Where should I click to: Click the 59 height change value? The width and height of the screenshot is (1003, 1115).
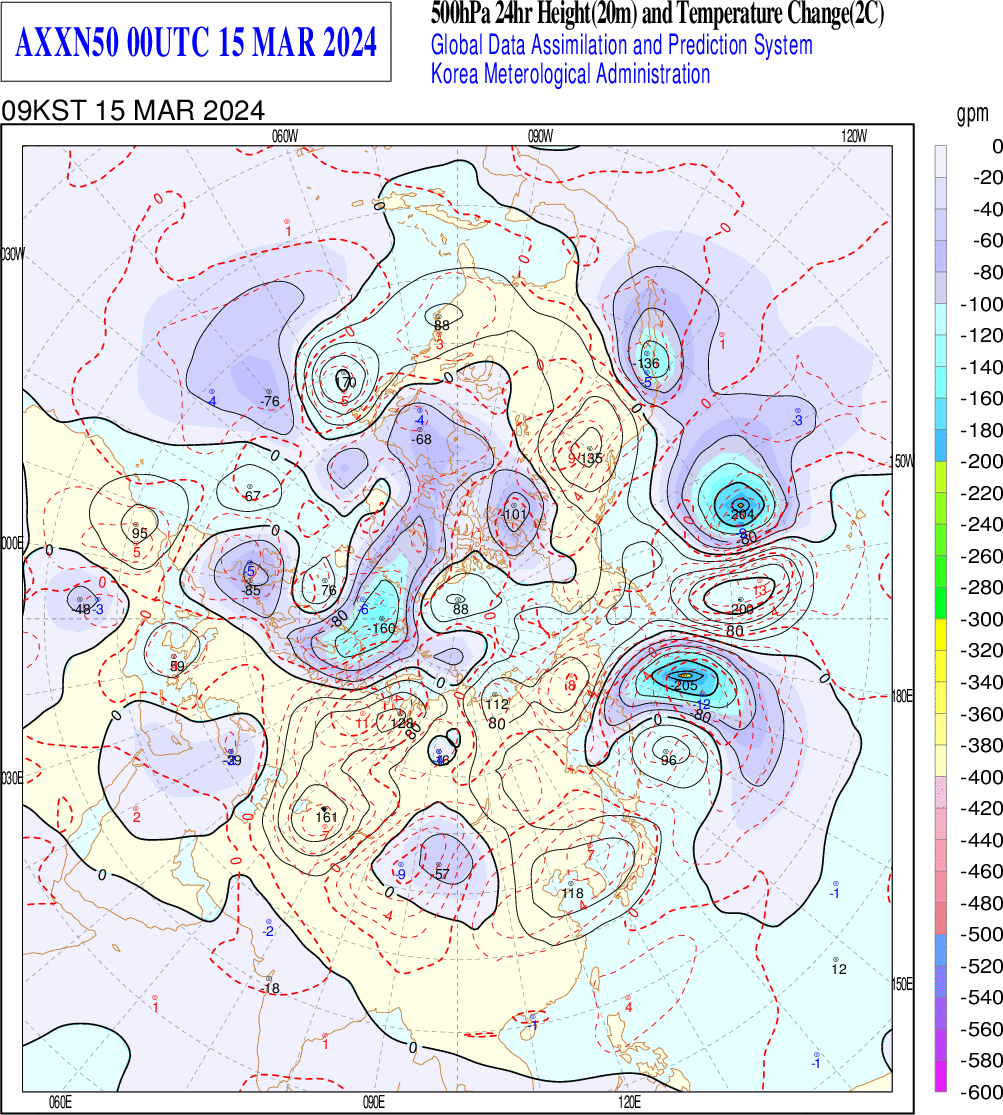pyautogui.click(x=177, y=666)
